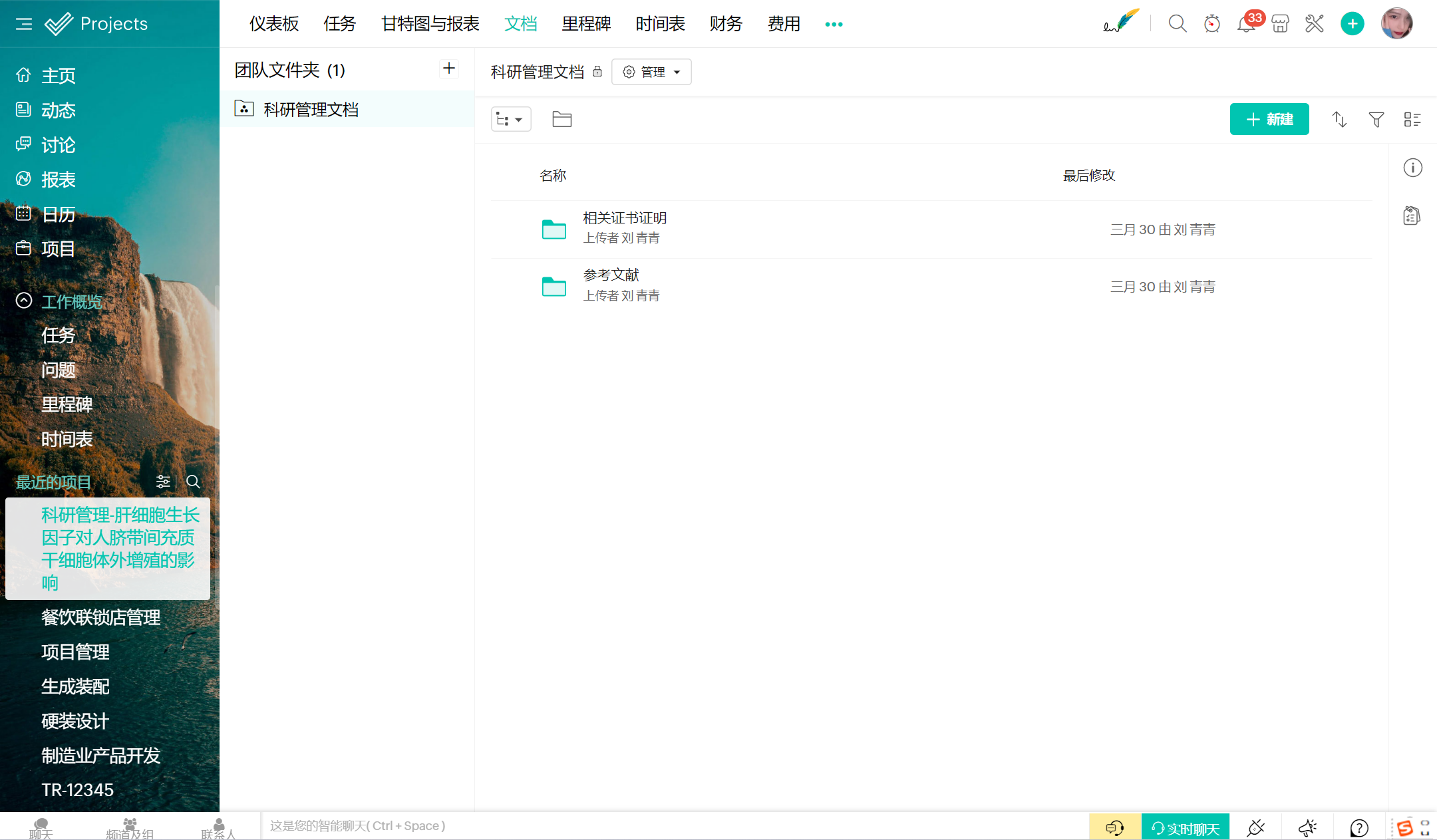The width and height of the screenshot is (1437, 840).
Task: Open the 管理 dropdown
Action: [651, 72]
